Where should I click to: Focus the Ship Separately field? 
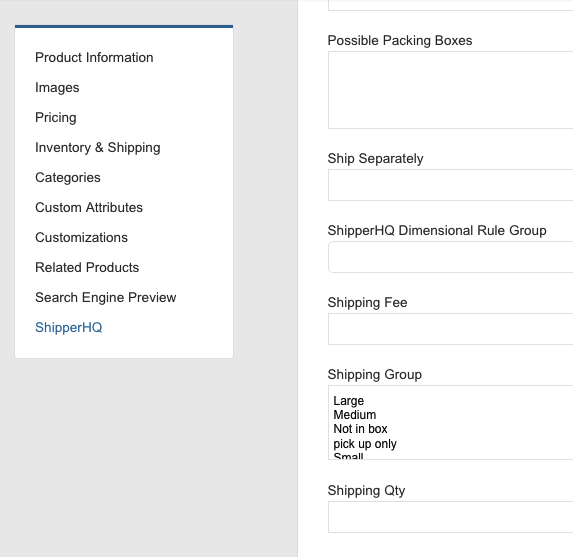(451, 185)
